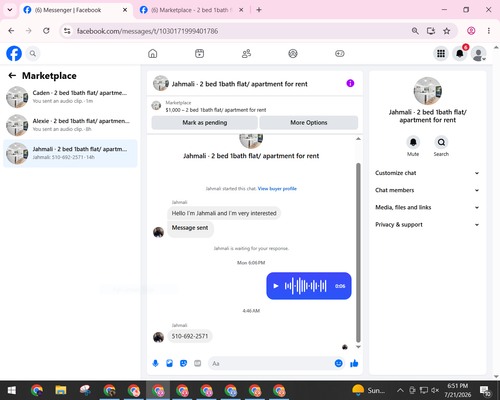Screen dimensions: 500x400
Task: Reload the page
Action: tap(46, 31)
